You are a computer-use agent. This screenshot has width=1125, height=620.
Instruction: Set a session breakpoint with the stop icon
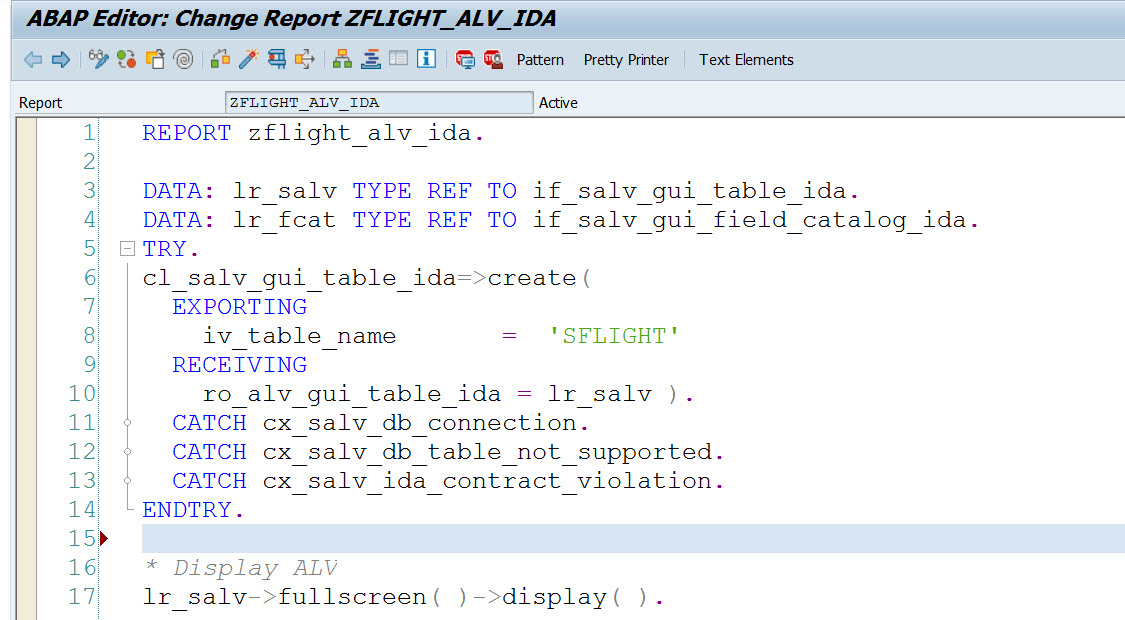464,59
